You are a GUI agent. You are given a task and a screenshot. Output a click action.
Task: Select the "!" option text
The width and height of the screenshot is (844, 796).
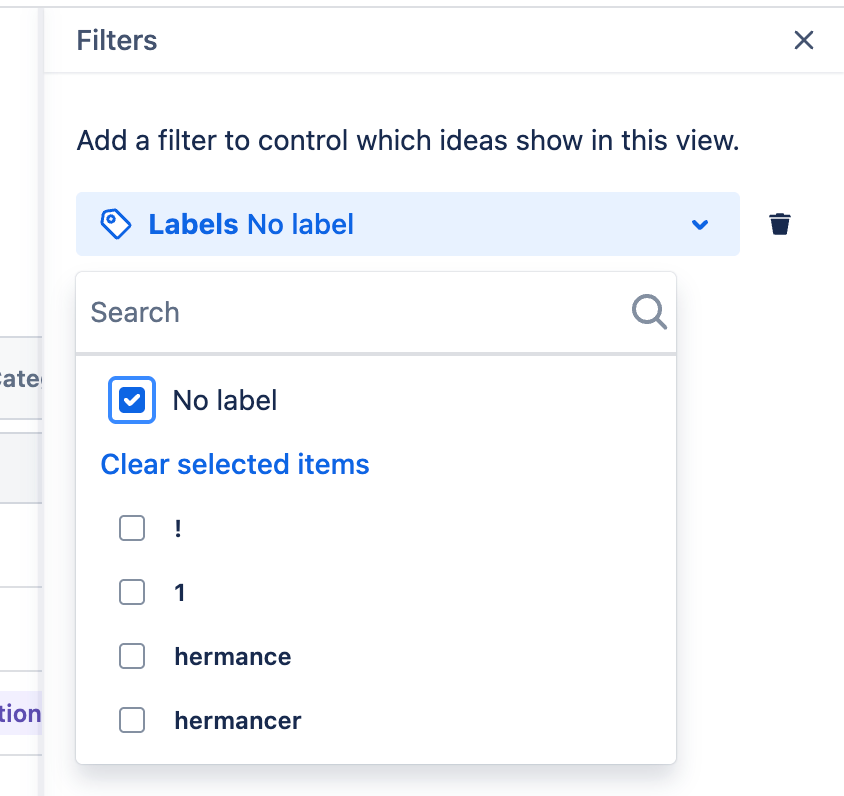(x=178, y=529)
